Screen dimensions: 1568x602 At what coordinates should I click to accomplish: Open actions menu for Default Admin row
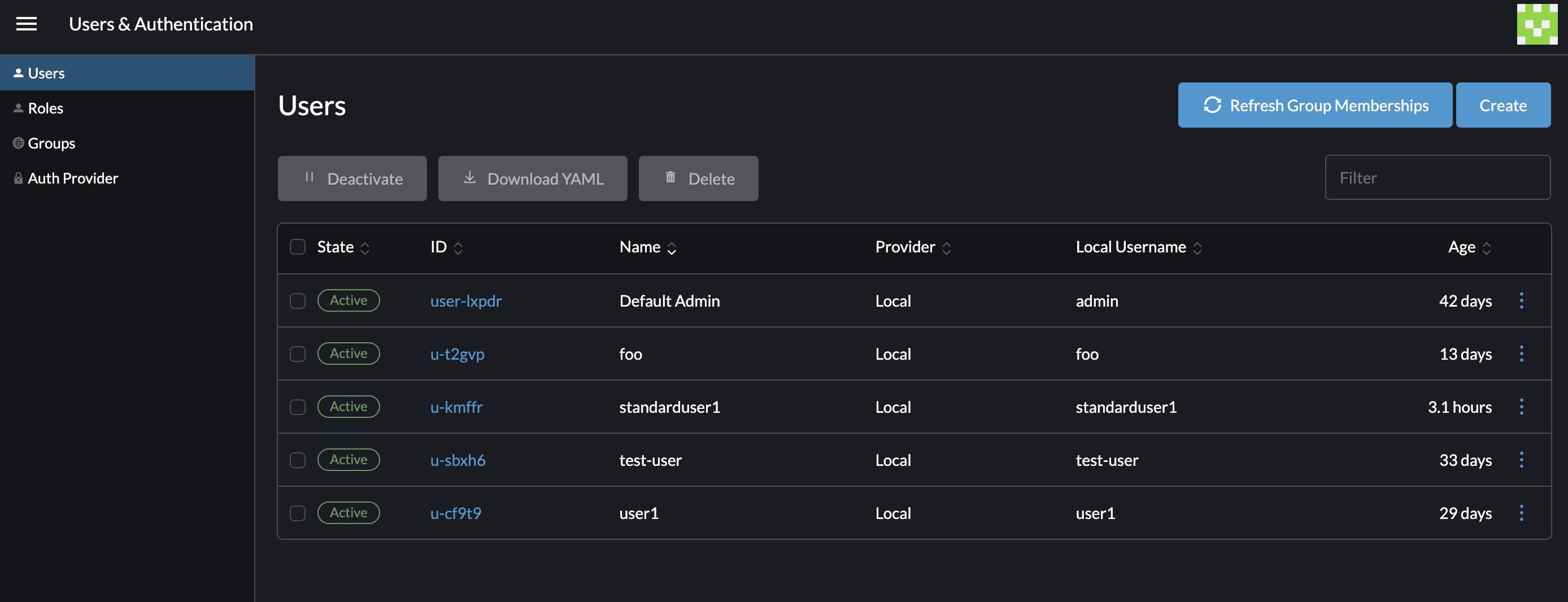pyautogui.click(x=1521, y=300)
